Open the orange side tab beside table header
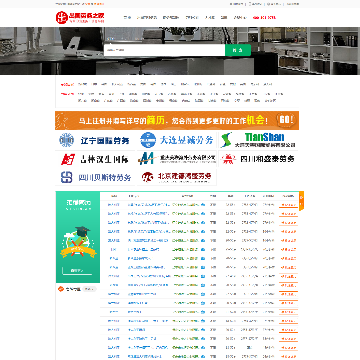Image resolution: width=360 pixels, height=360 pixels. (301, 201)
